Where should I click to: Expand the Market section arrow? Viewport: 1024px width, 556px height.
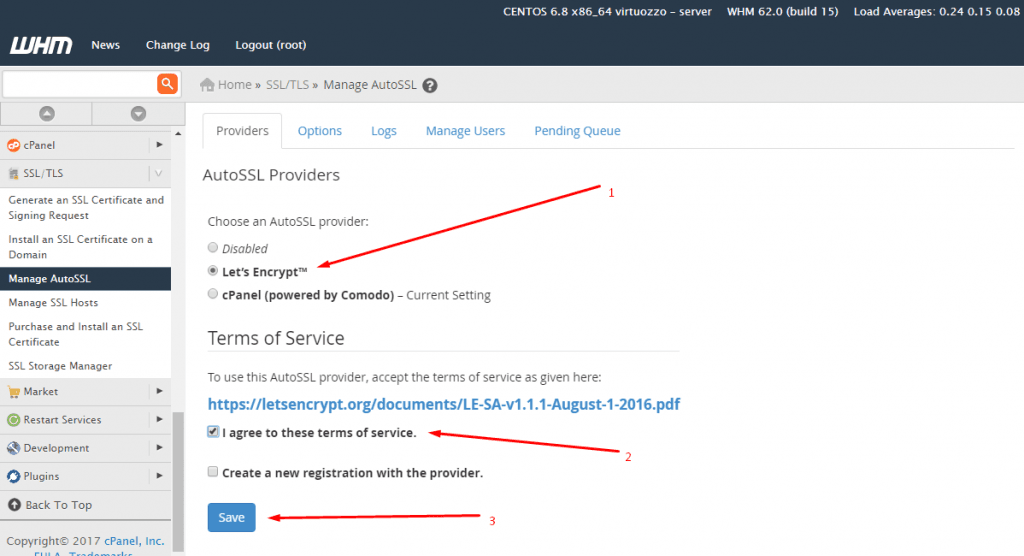[159, 391]
